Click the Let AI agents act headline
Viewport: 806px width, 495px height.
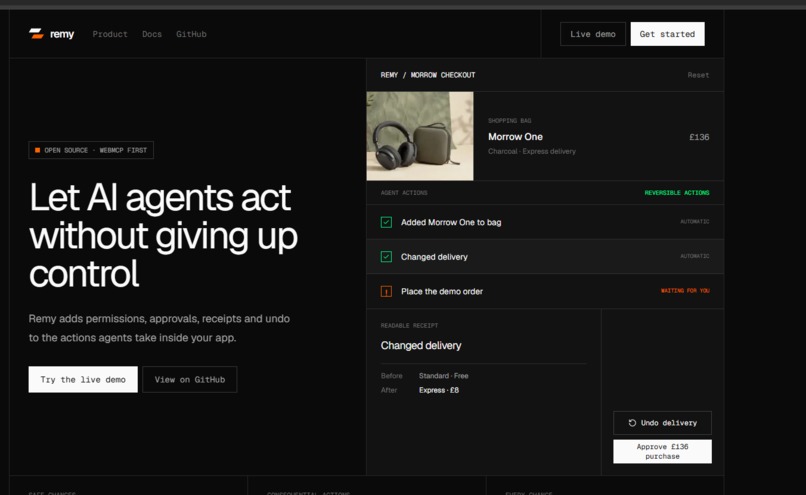pos(163,235)
